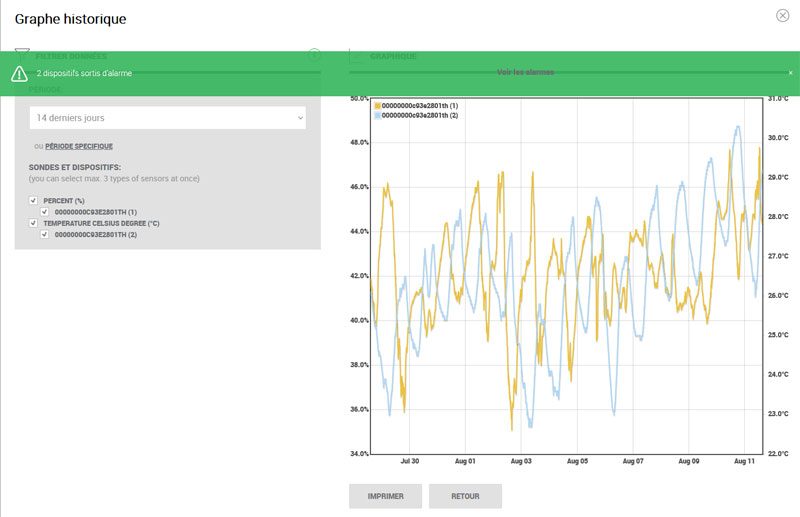
Task: Select legend label 00000000c93e2801th (1)
Action: click(x=420, y=106)
